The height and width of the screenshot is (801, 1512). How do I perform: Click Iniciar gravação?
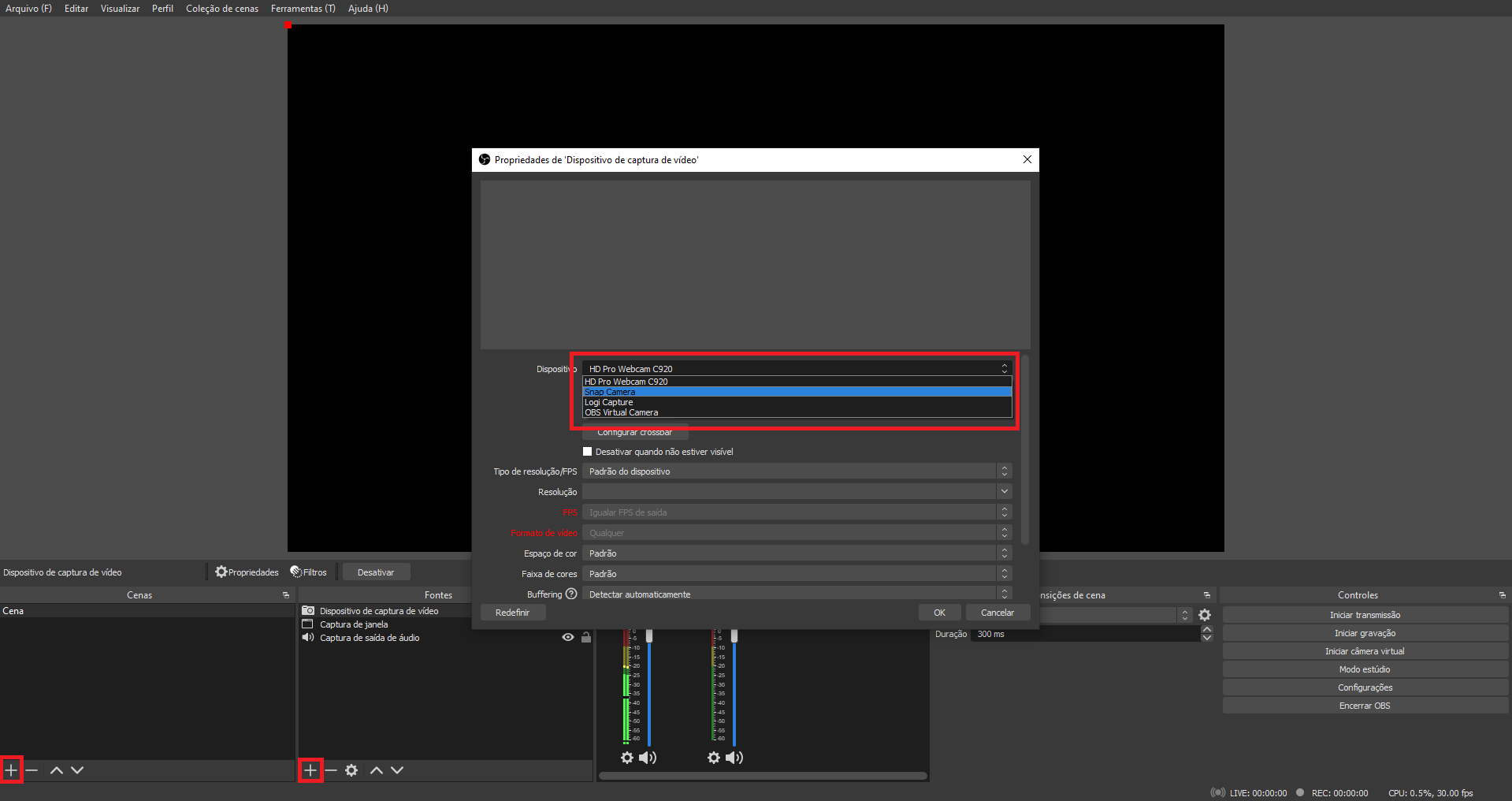pos(1365,633)
